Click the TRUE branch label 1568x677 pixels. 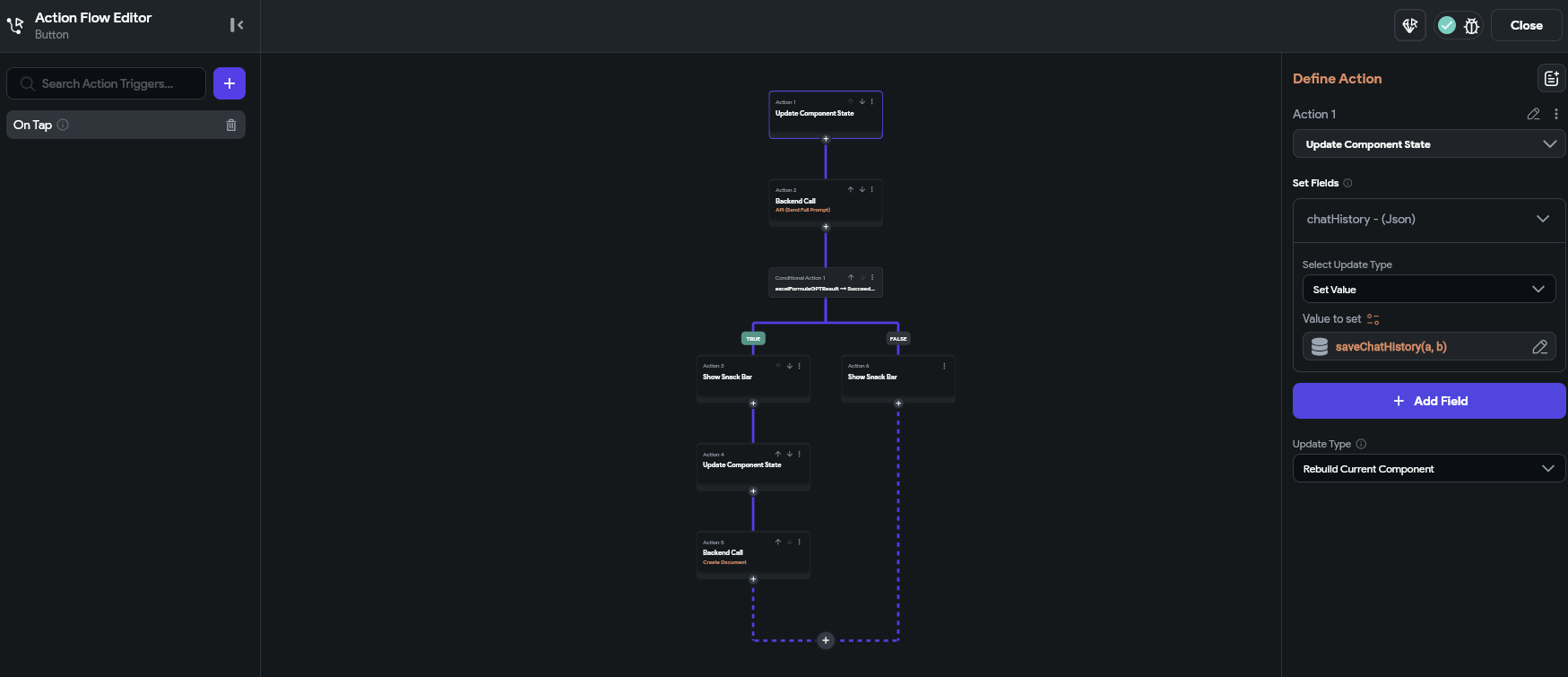pyautogui.click(x=753, y=338)
